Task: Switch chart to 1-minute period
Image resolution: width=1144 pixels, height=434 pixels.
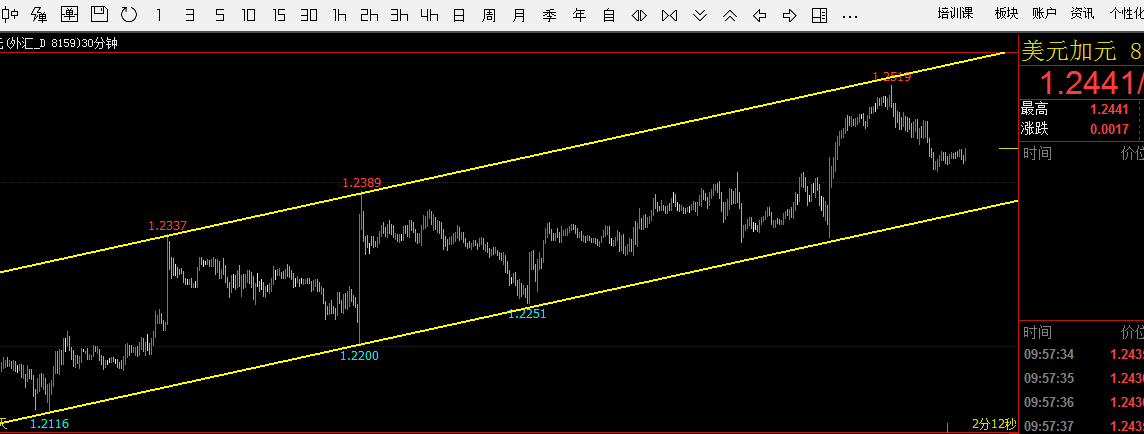Action: pos(160,15)
